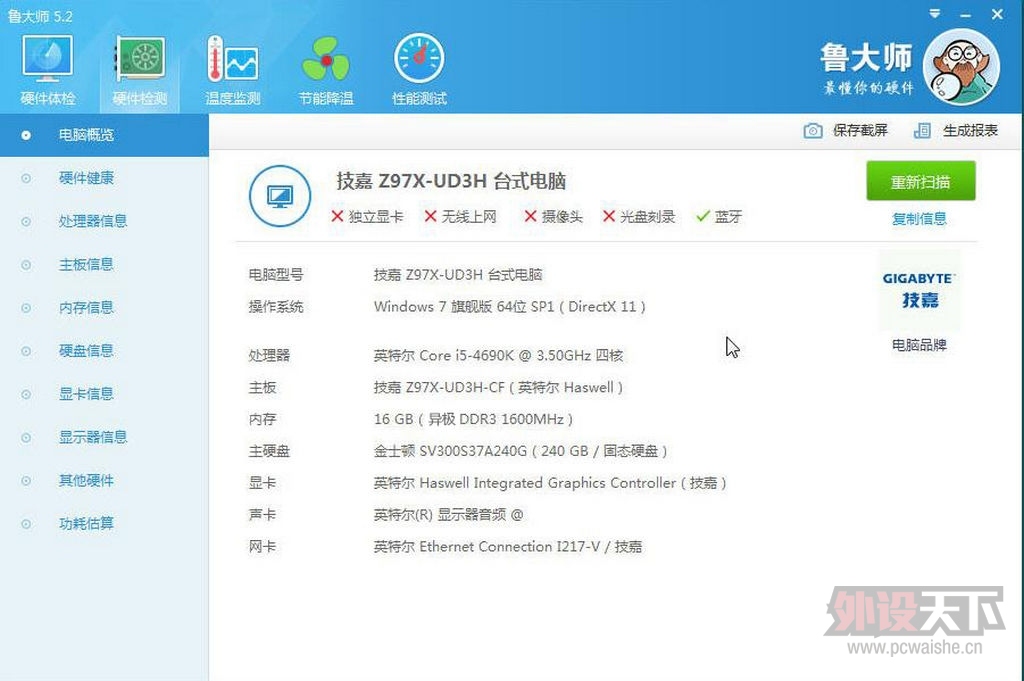Viewport: 1024px width, 681px height.
Task: Click red X beside 独立显卡
Action: 337,216
